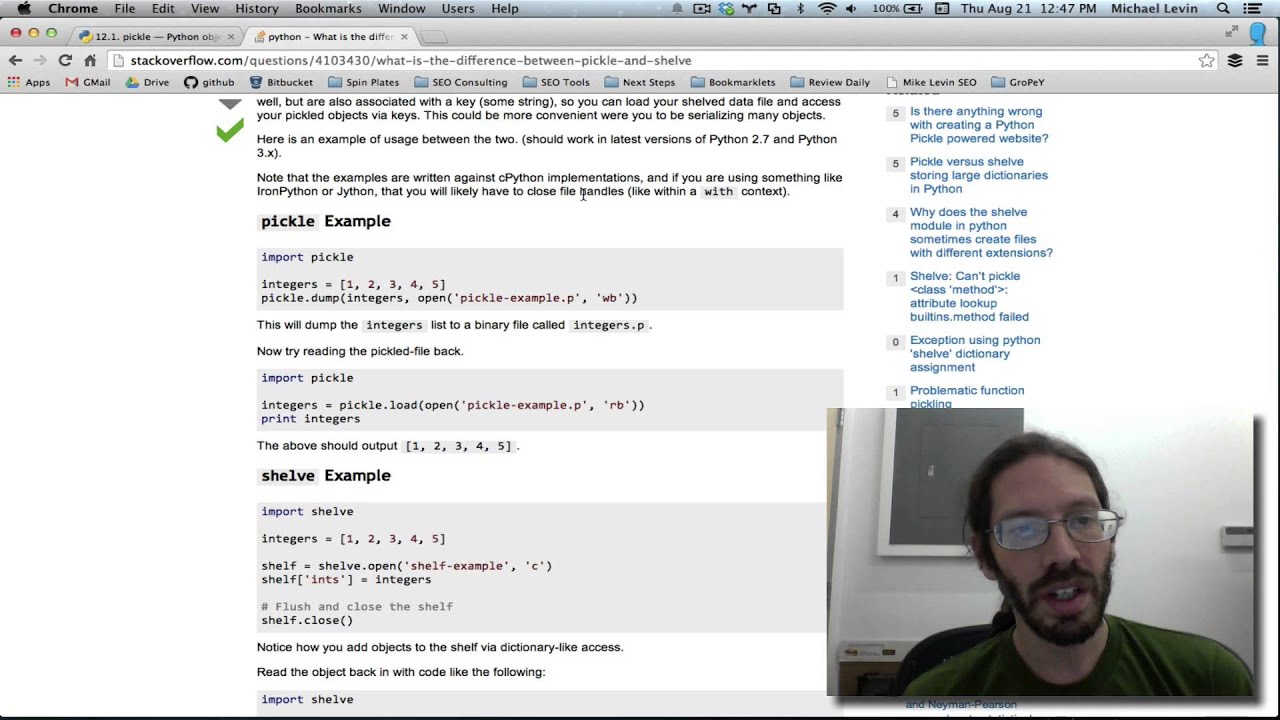This screenshot has height=720, width=1280.
Task: Open the github bookmark
Action: pyautogui.click(x=209, y=82)
